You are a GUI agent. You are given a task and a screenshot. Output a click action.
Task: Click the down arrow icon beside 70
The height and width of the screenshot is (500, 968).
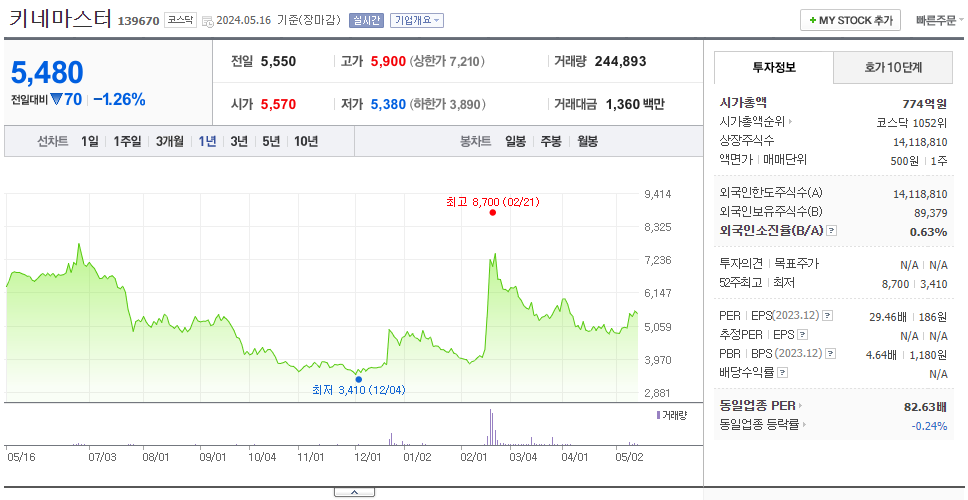pos(56,99)
